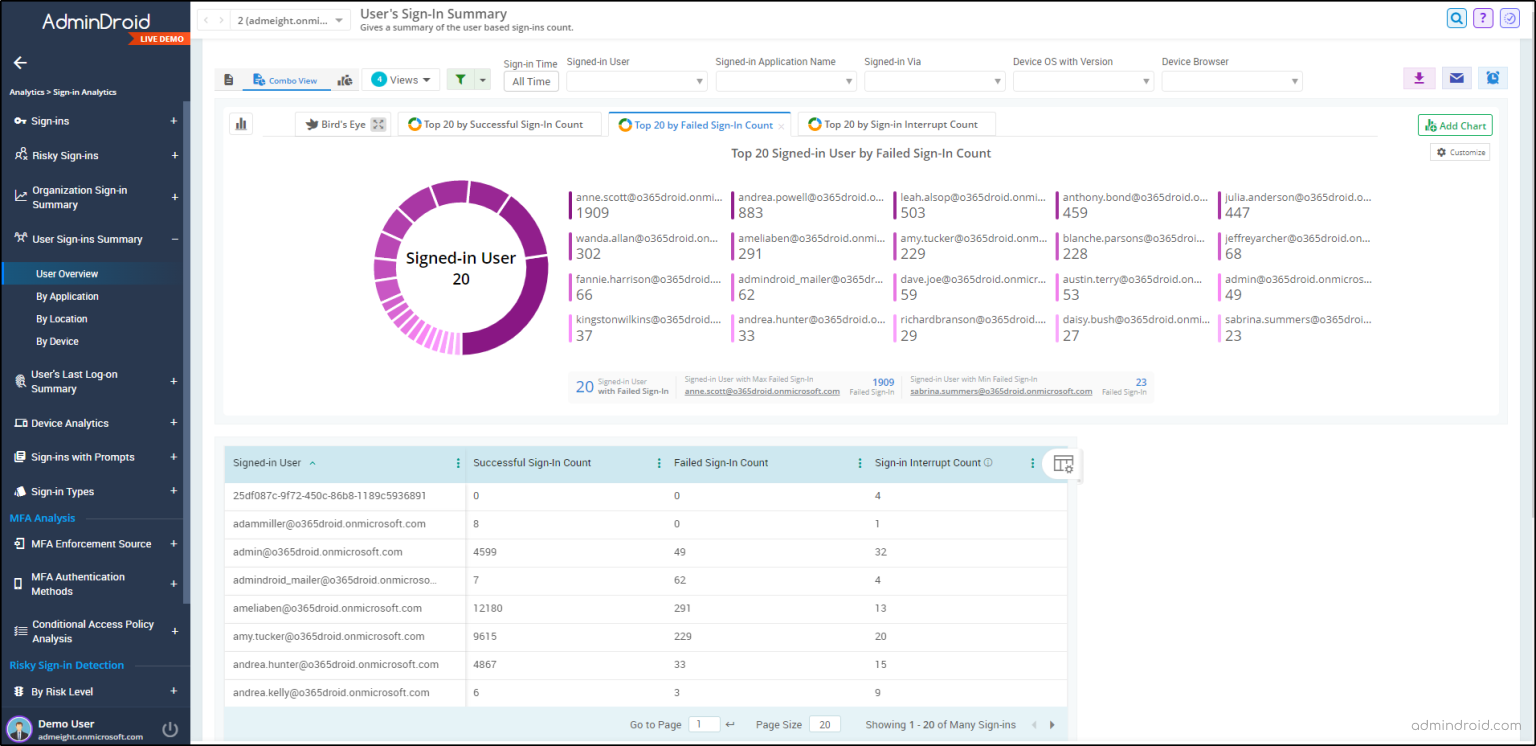Viewport: 1536px width, 746px height.
Task: Click the column chooser icon in the table header
Action: 1063,463
